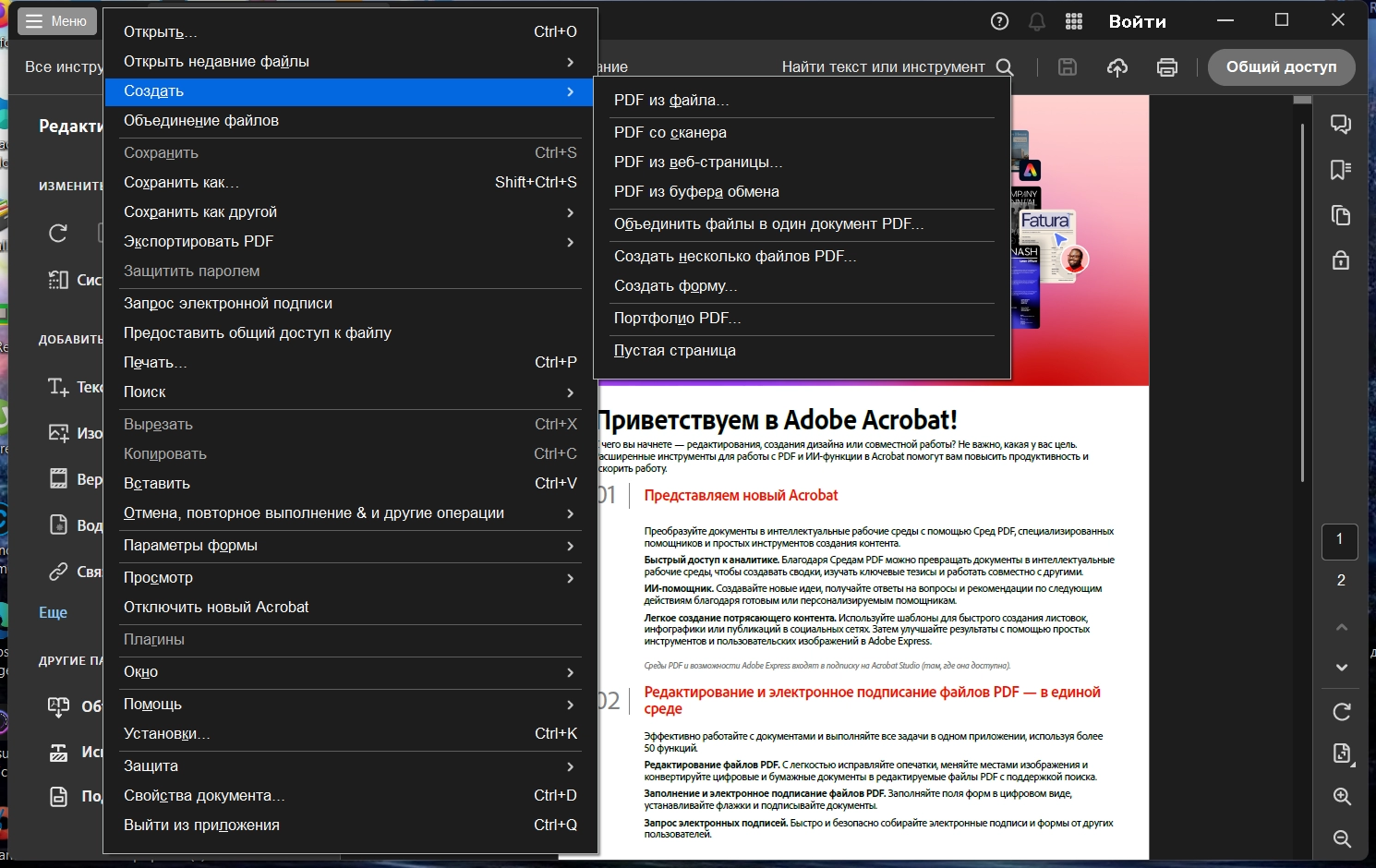Click the add image tool icon
Viewport: 1376px width, 868px height.
pos(58,433)
